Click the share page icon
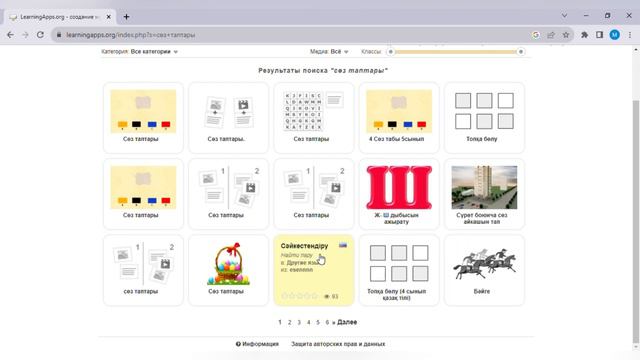 (551, 35)
